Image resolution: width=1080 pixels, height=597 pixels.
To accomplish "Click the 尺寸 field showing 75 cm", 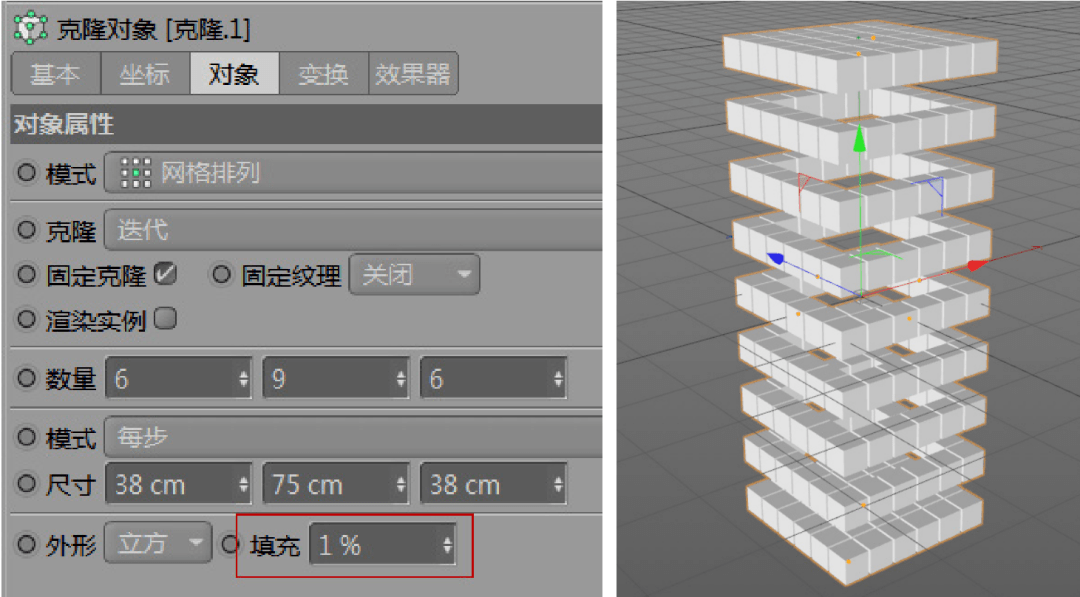I will pos(335,484).
